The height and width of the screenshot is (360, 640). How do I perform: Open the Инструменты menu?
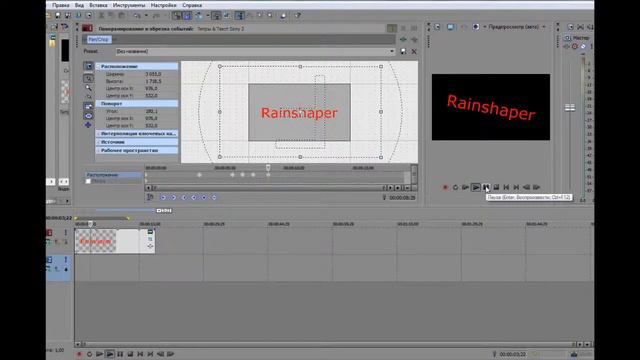click(129, 5)
